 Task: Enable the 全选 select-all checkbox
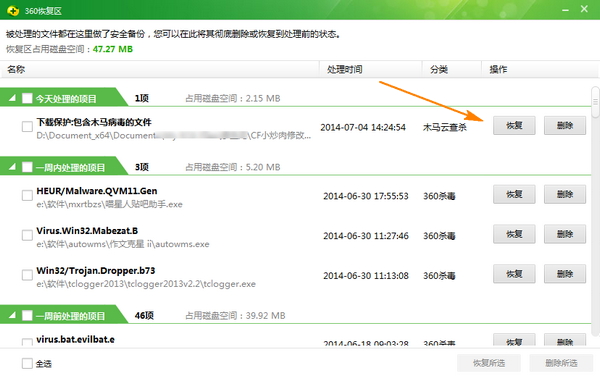(27, 363)
